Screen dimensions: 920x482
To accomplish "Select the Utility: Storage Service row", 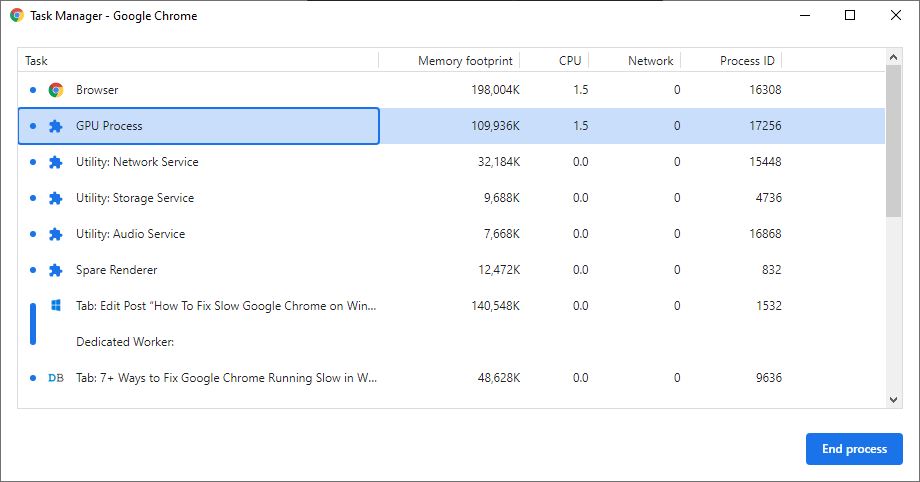I will [x=451, y=198].
